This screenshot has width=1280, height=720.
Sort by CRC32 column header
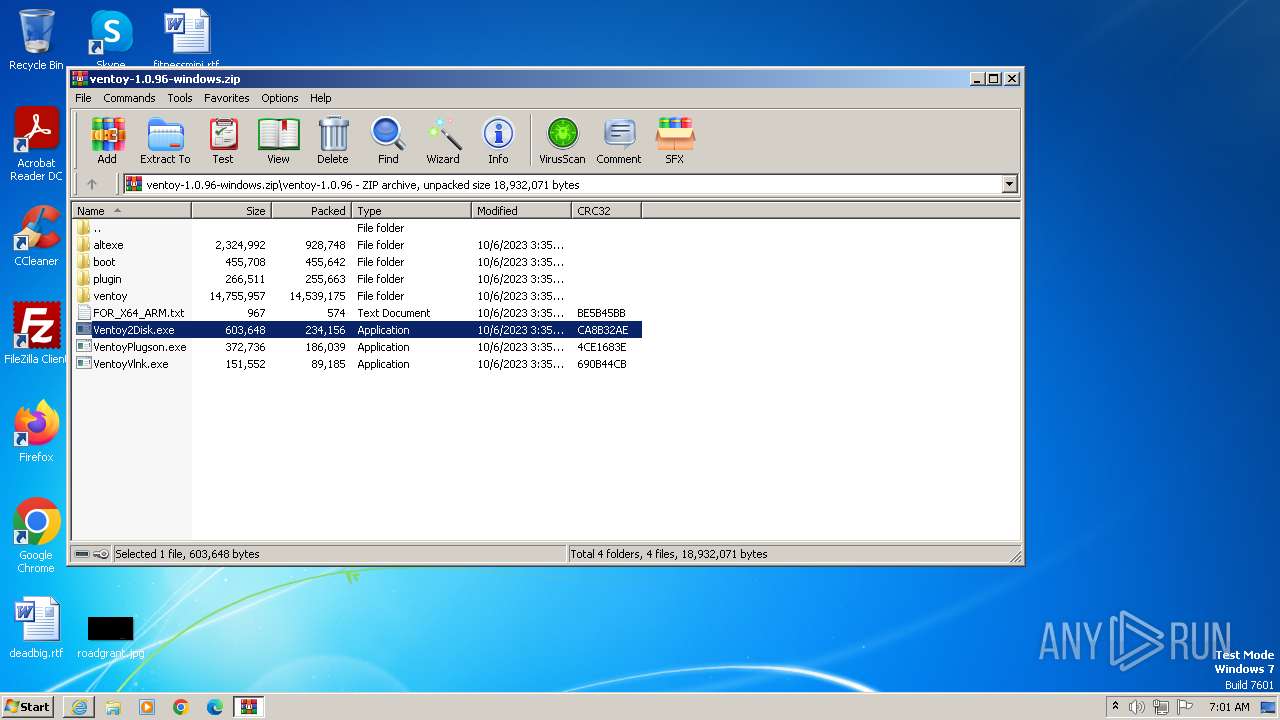[x=607, y=211]
